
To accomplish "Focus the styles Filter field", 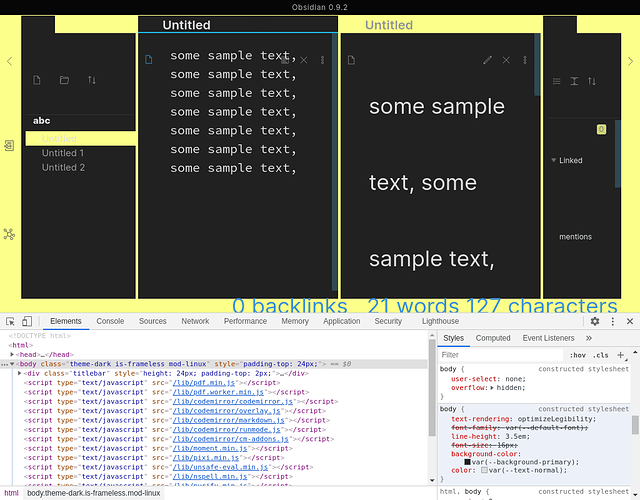I will 501,355.
